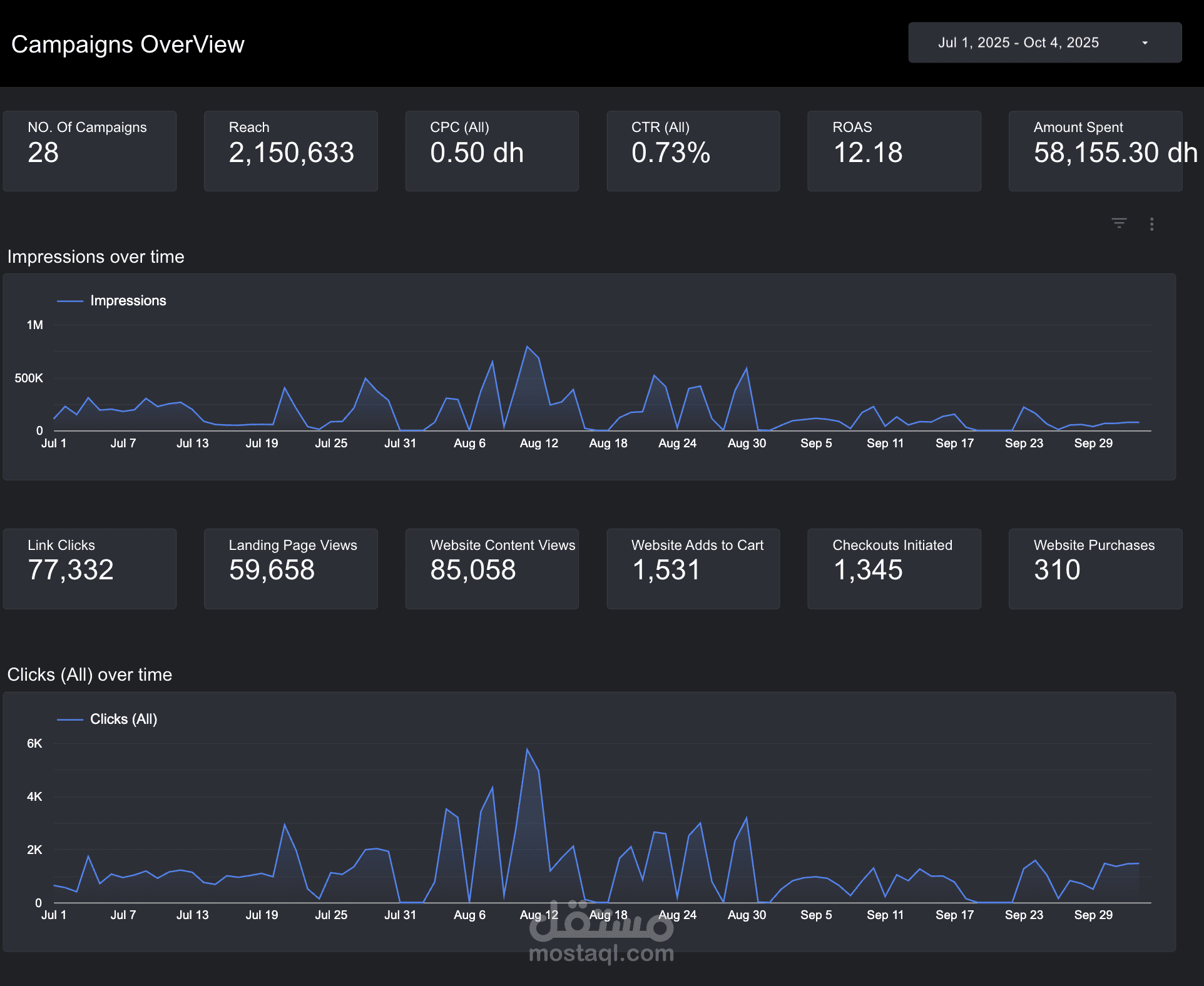Select the Link Clicks scorecard

point(89,568)
